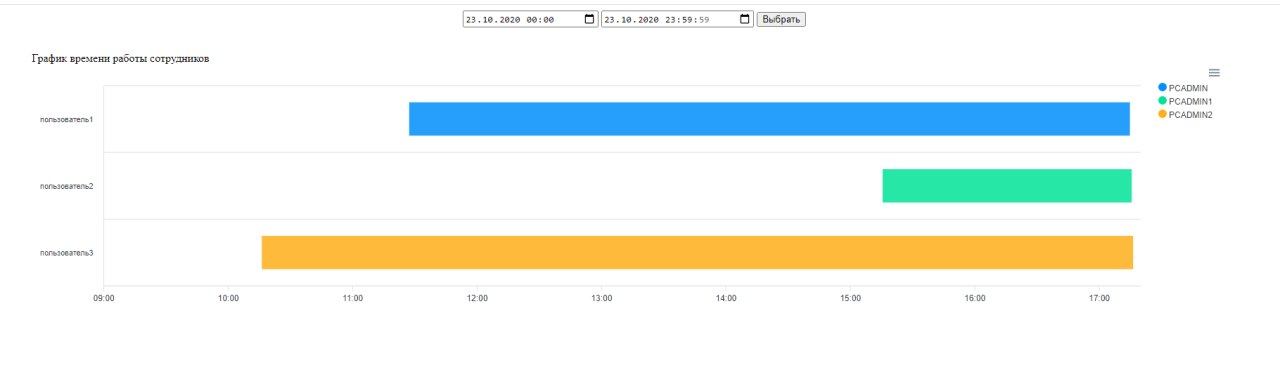Open end date calendar picker icon
The image size is (1280, 365).
[x=745, y=19]
